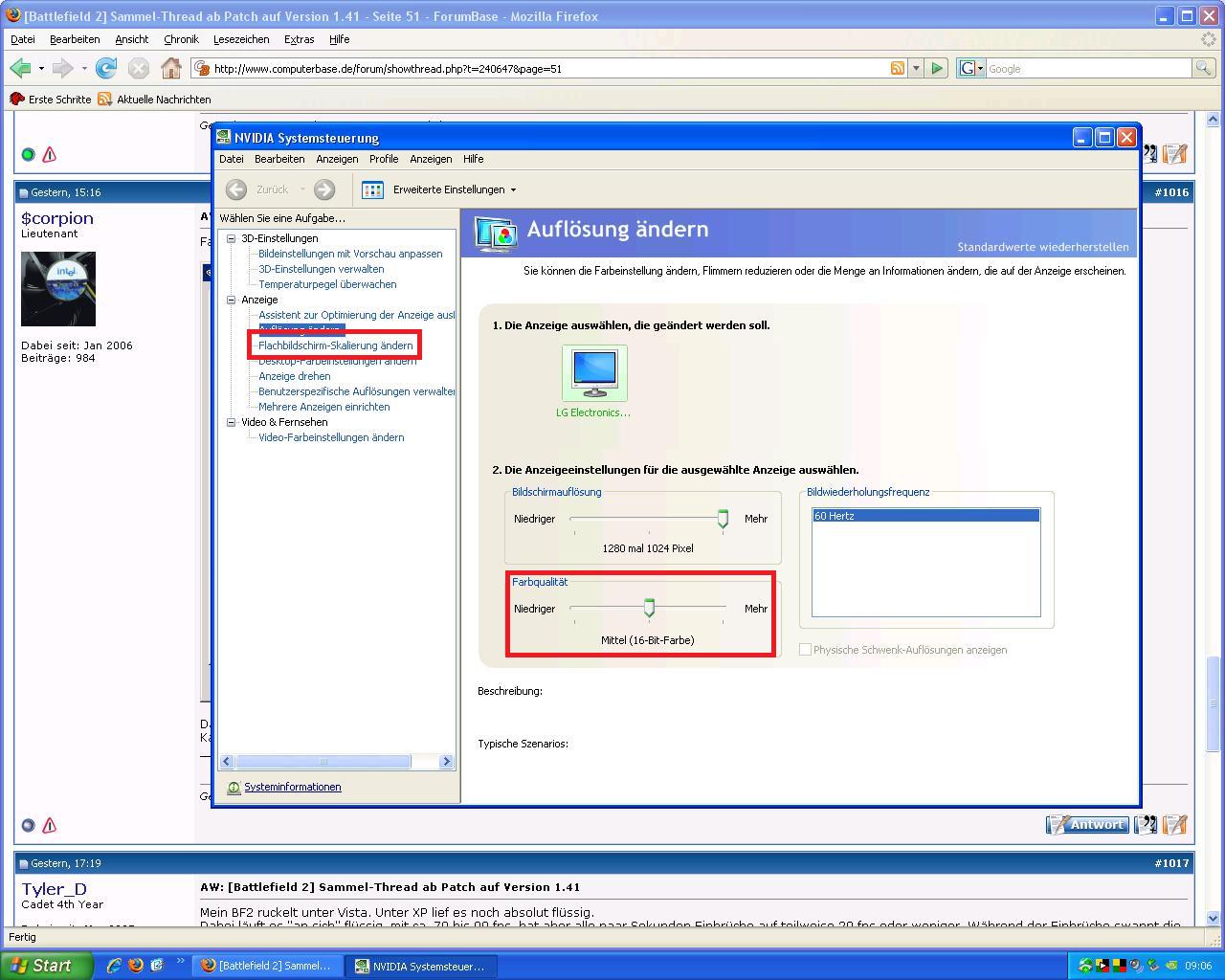Switch to NVIDIA Systemsteuerung taskbar button
This screenshot has height=980, width=1225.
pyautogui.click(x=419, y=966)
